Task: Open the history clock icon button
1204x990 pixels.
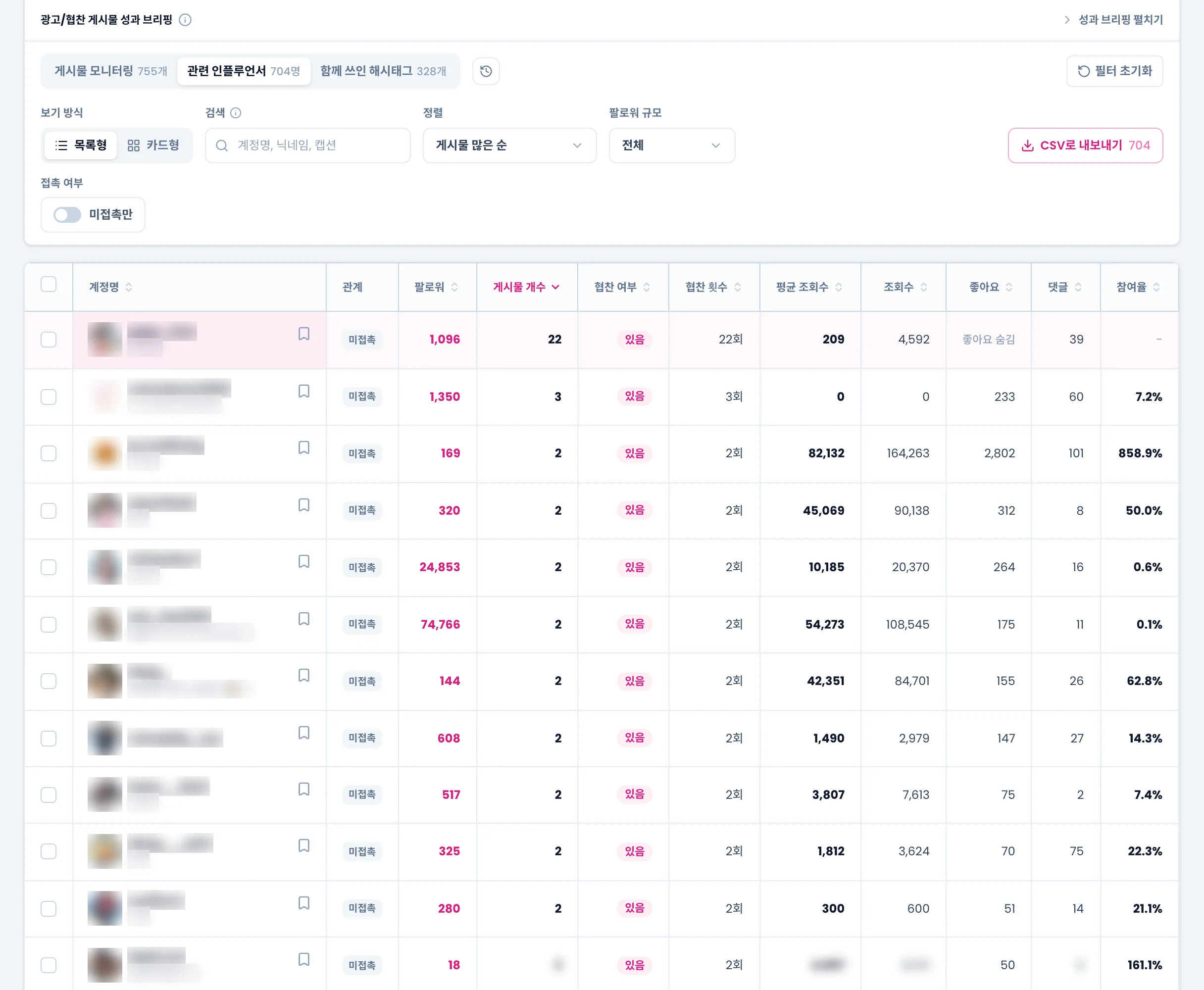Action: (486, 71)
